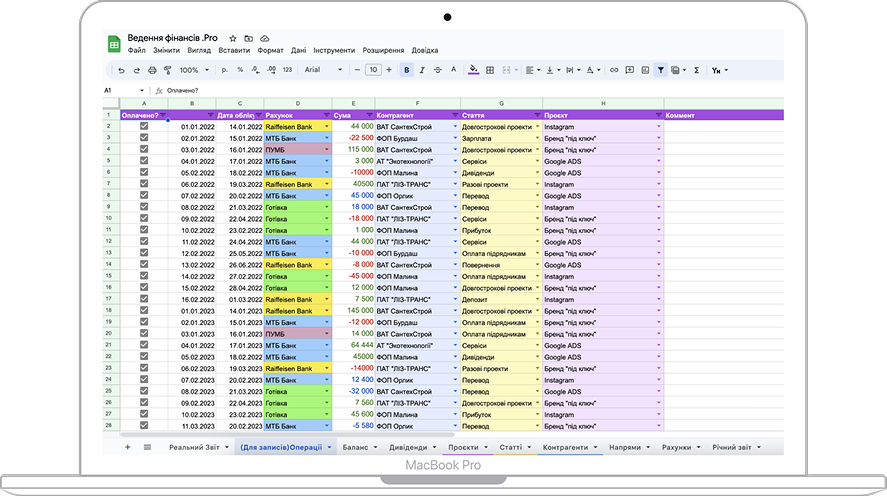This screenshot has width=887, height=496.
Task: Open filter dropdown on Рахунок header
Action: [x=326, y=115]
